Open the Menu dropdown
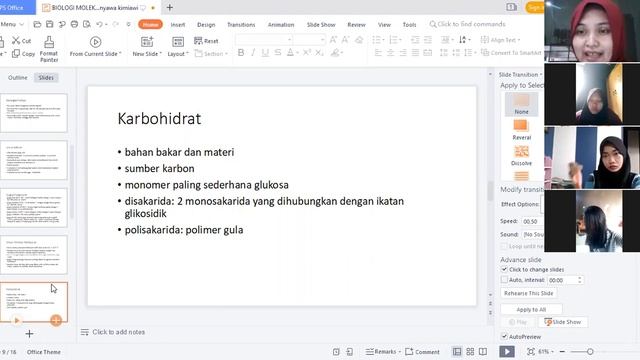This screenshot has height=360, width=640. point(12,24)
